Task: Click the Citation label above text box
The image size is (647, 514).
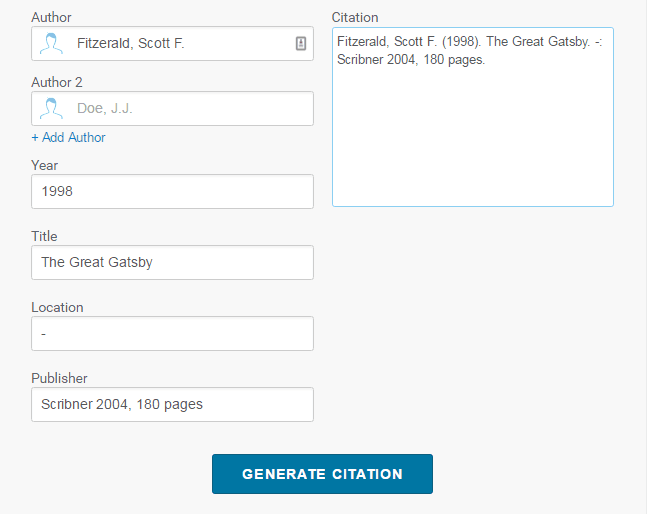Action: tap(355, 18)
